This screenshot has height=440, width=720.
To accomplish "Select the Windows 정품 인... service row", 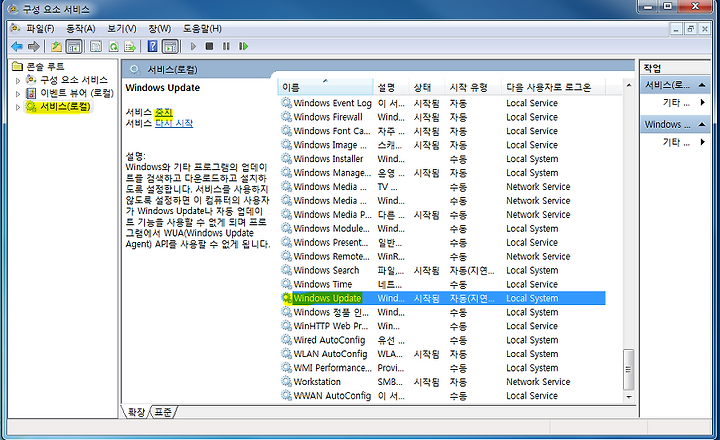I will point(443,312).
